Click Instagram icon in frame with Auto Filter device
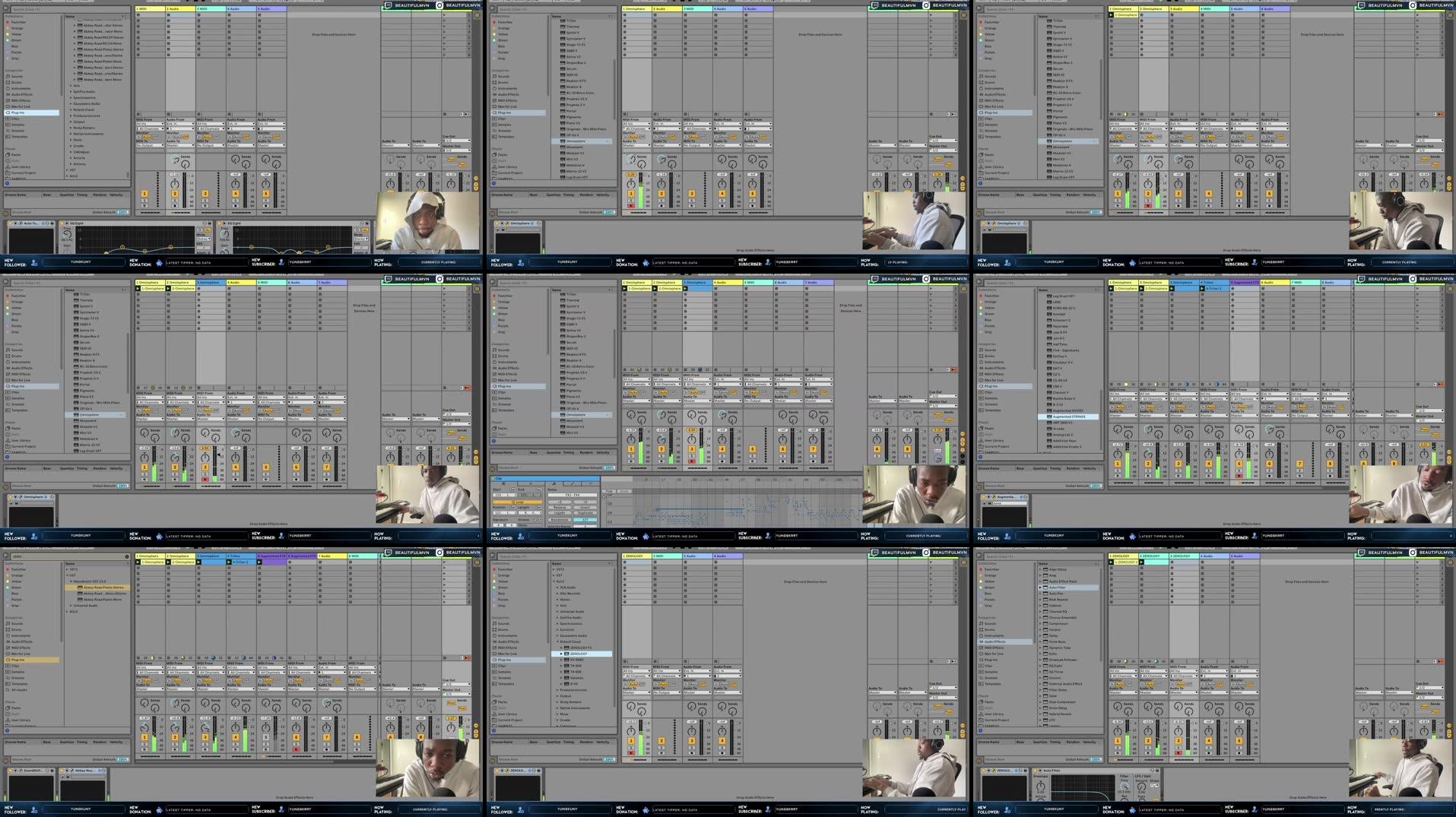 click(x=1413, y=553)
